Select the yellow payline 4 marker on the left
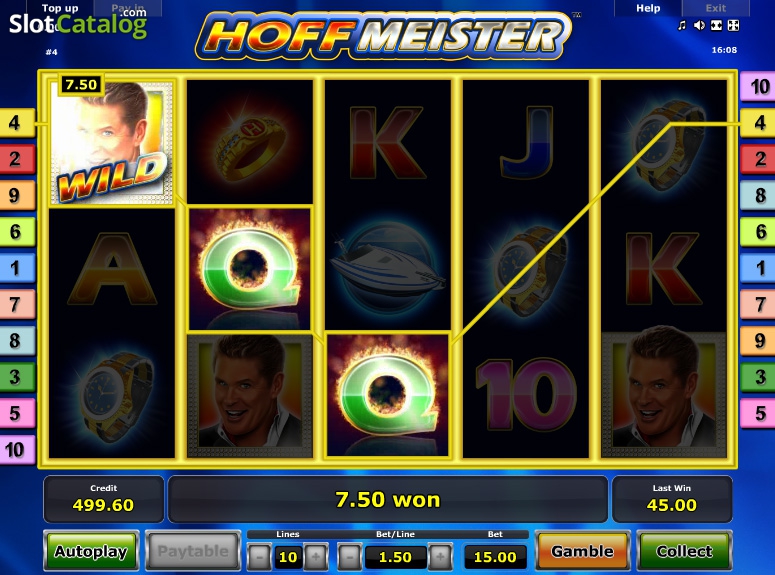 click(16, 123)
